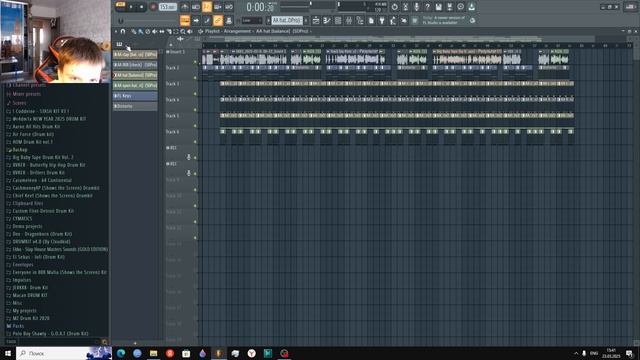Click next pattern arrow right of pattern selector
This screenshot has height=360, width=640.
click(x=306, y=20)
